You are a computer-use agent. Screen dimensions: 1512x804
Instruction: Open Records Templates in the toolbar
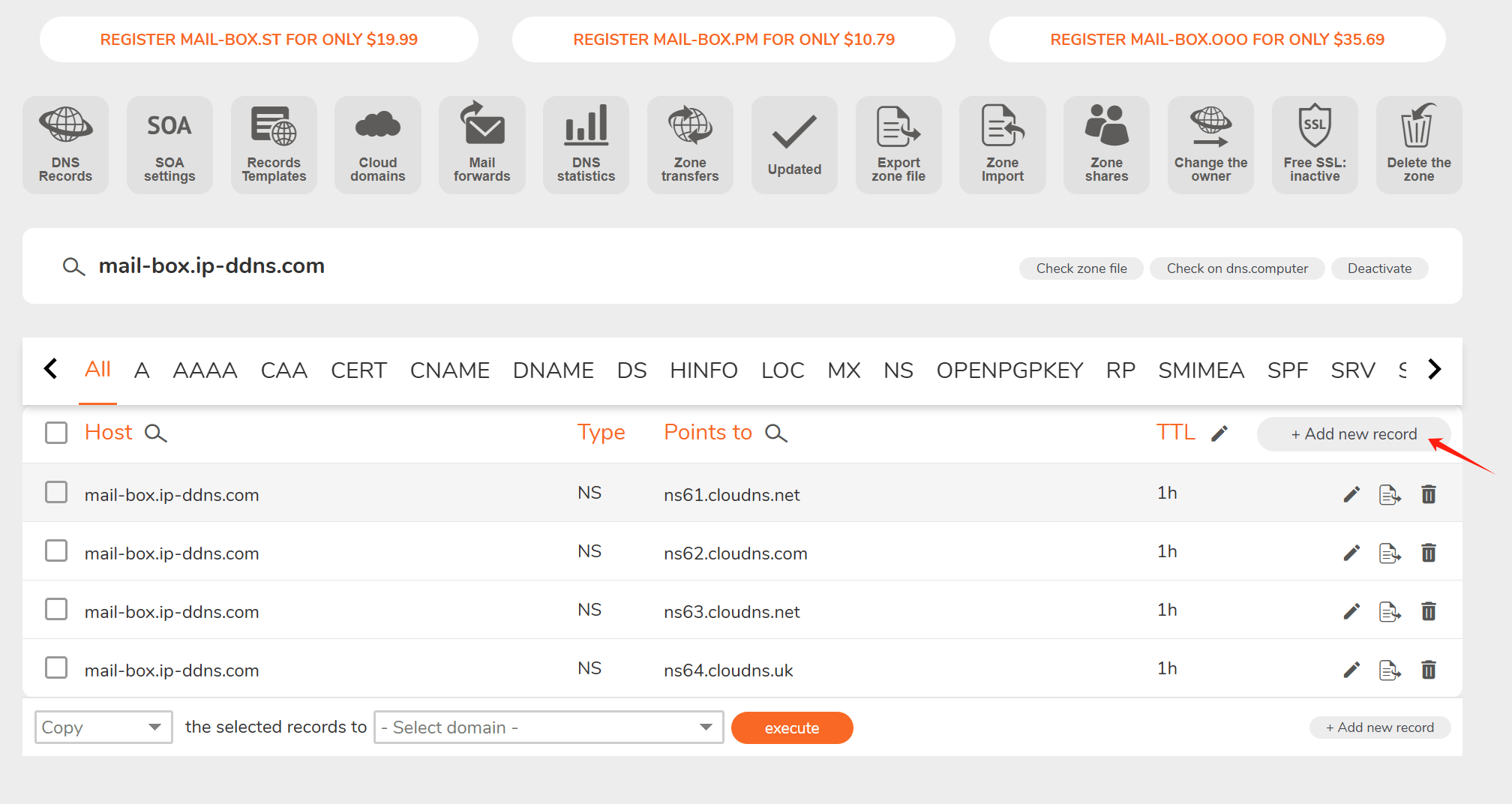274,145
